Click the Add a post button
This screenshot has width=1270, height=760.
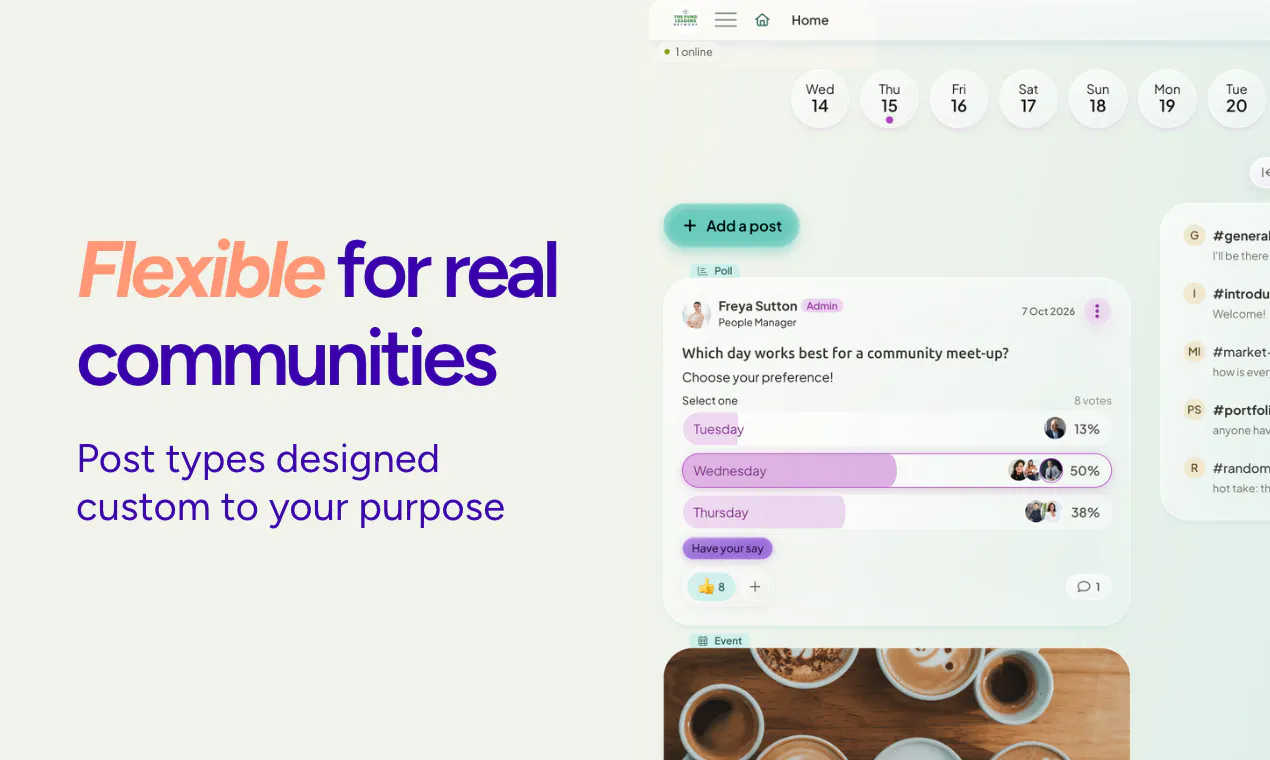[x=731, y=226]
